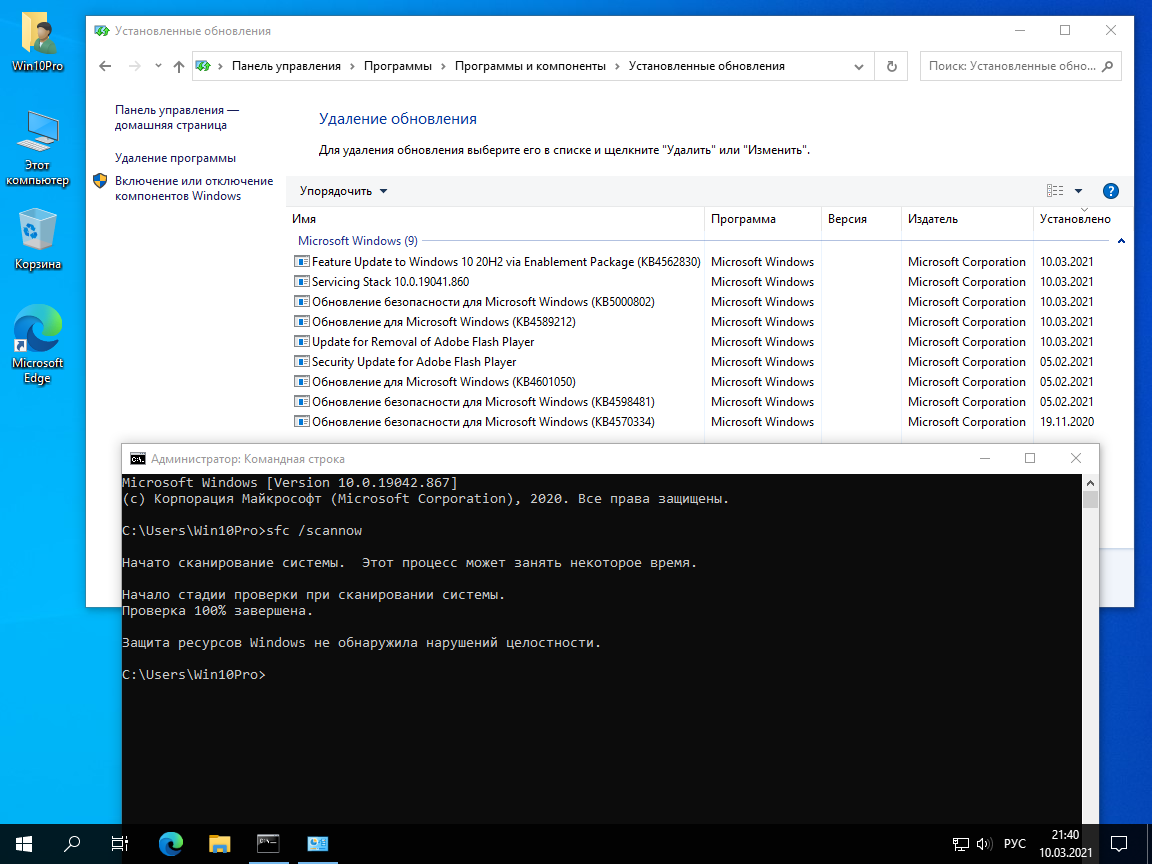This screenshot has height=864, width=1152.
Task: Open File Explorer from the taskbar
Action: click(x=219, y=843)
